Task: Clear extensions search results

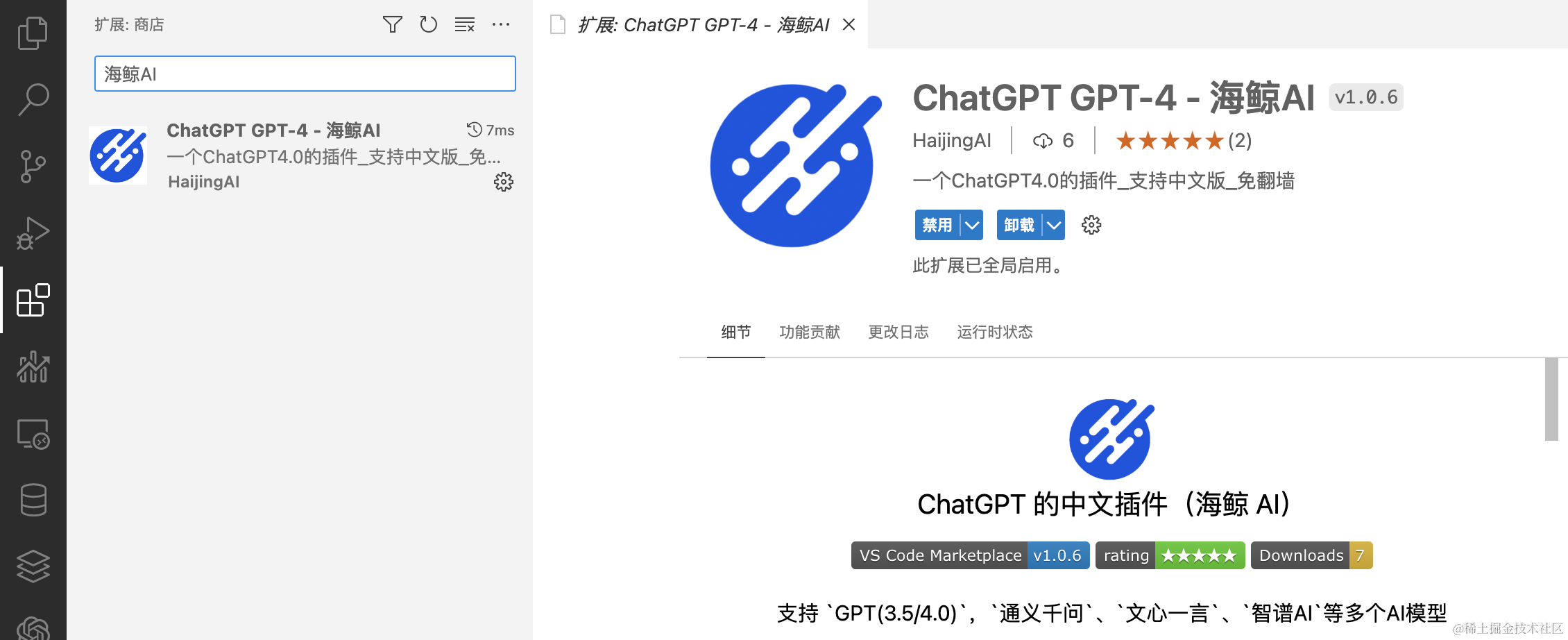Action: (x=465, y=25)
